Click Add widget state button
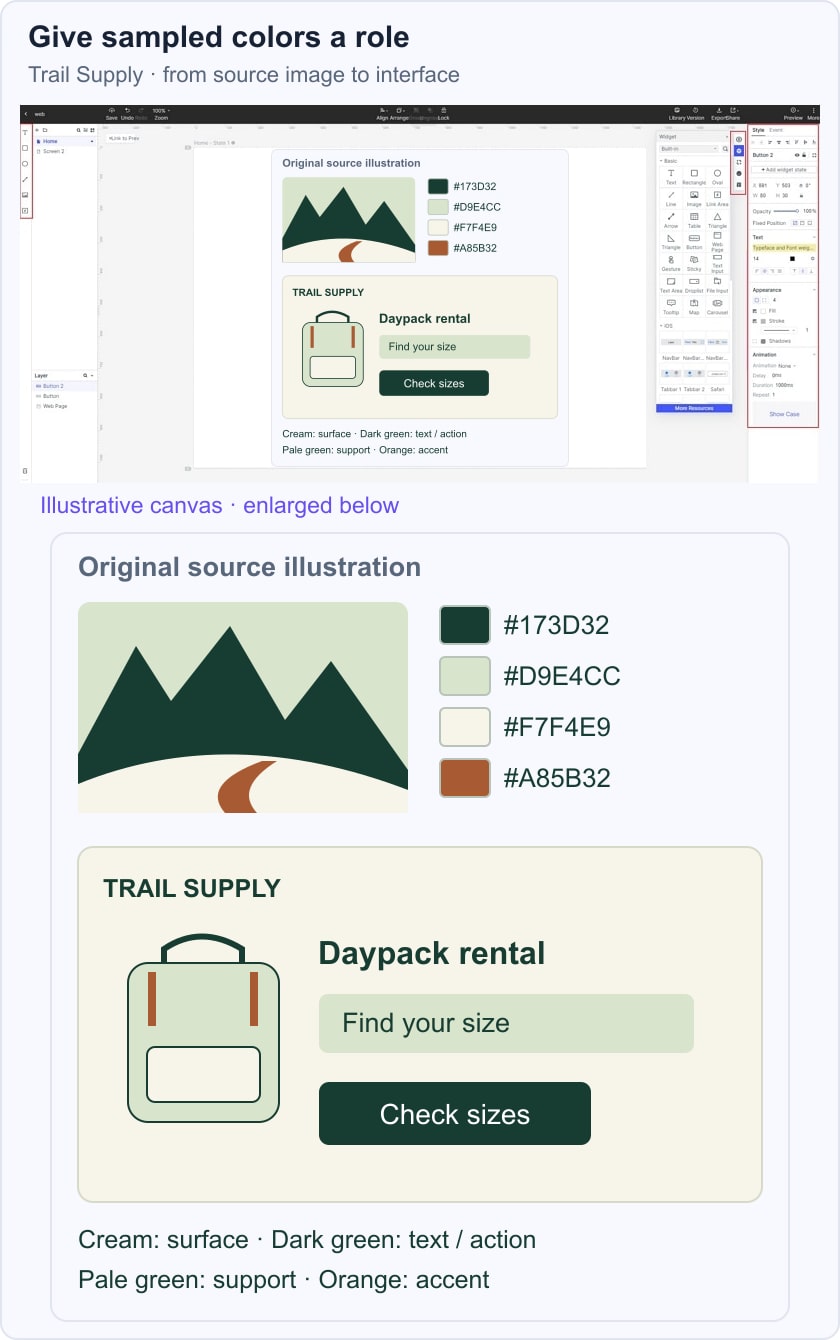The height and width of the screenshot is (1340, 840). coord(784,170)
